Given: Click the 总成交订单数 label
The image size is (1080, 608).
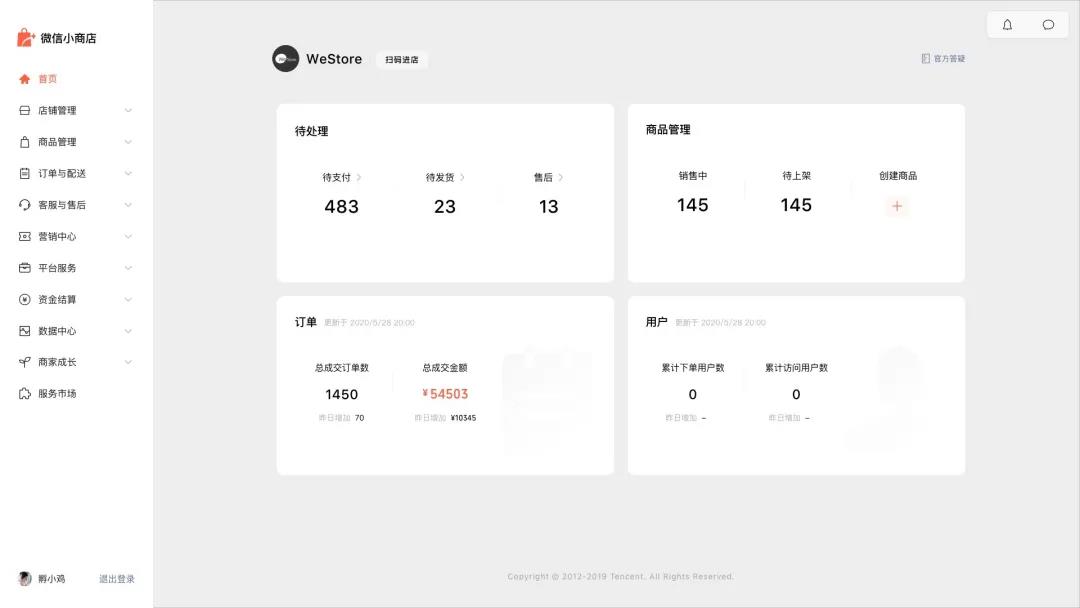Looking at the screenshot, I should 342,368.
